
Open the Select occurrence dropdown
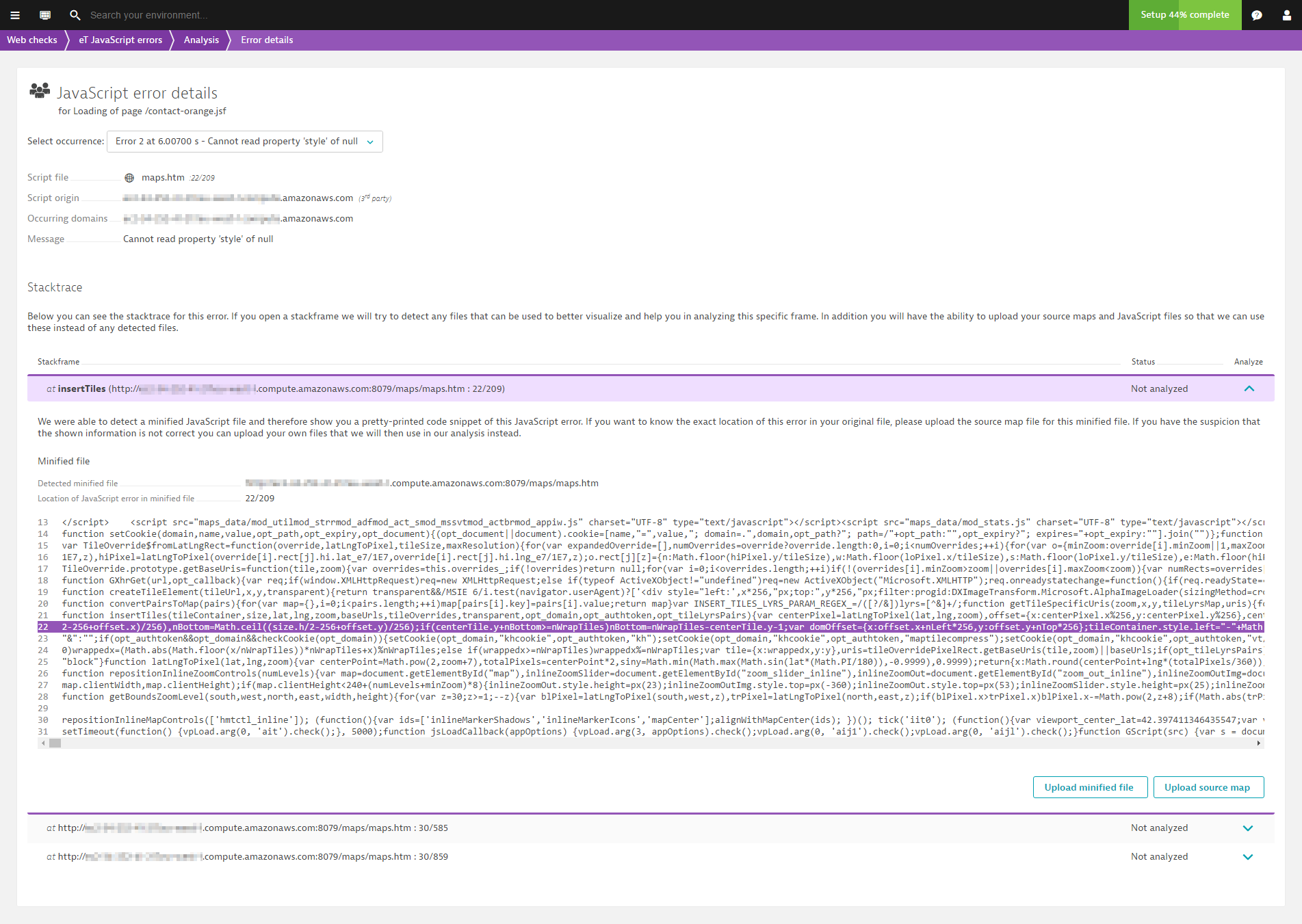[245, 142]
